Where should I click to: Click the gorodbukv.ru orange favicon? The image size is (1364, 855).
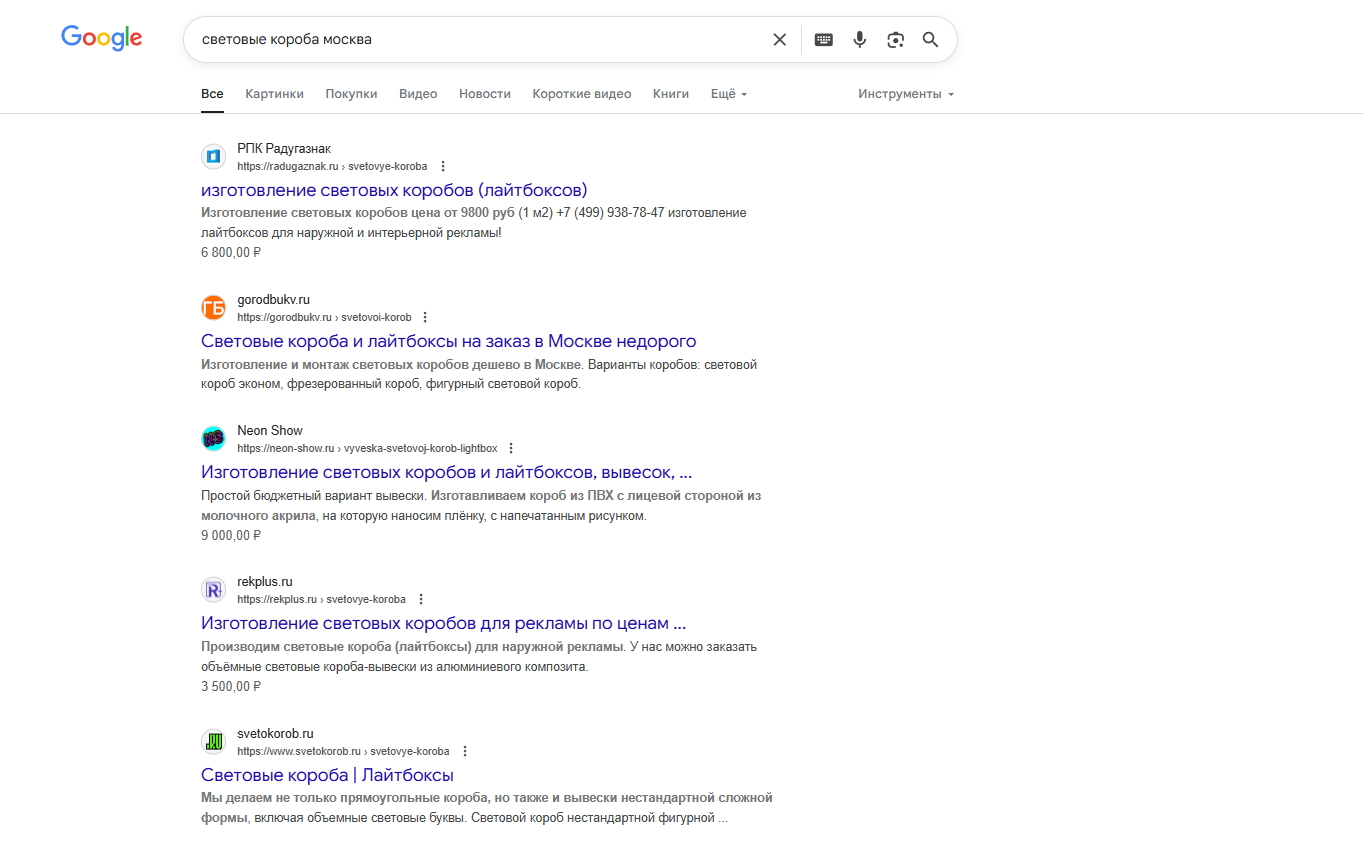213,308
